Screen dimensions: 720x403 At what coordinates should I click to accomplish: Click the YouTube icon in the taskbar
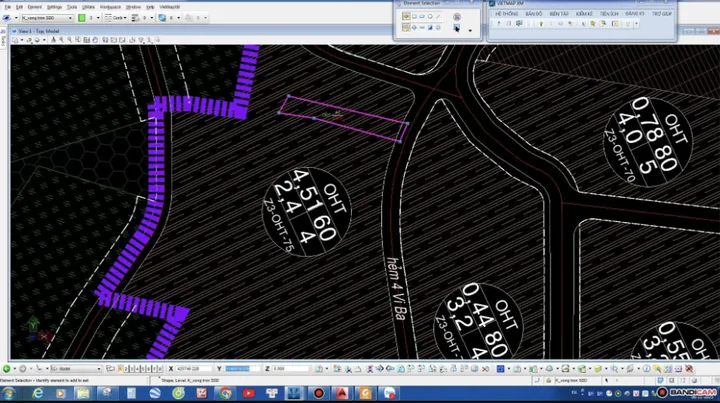[248, 393]
